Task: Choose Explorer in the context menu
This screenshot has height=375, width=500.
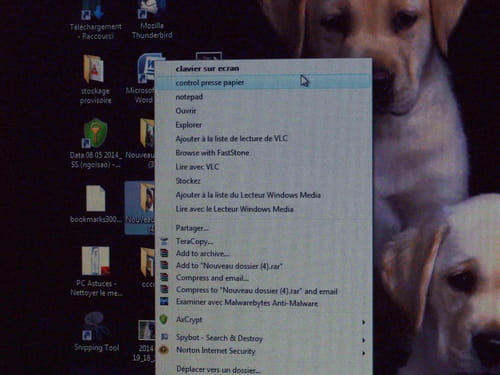Action: [x=263, y=125]
